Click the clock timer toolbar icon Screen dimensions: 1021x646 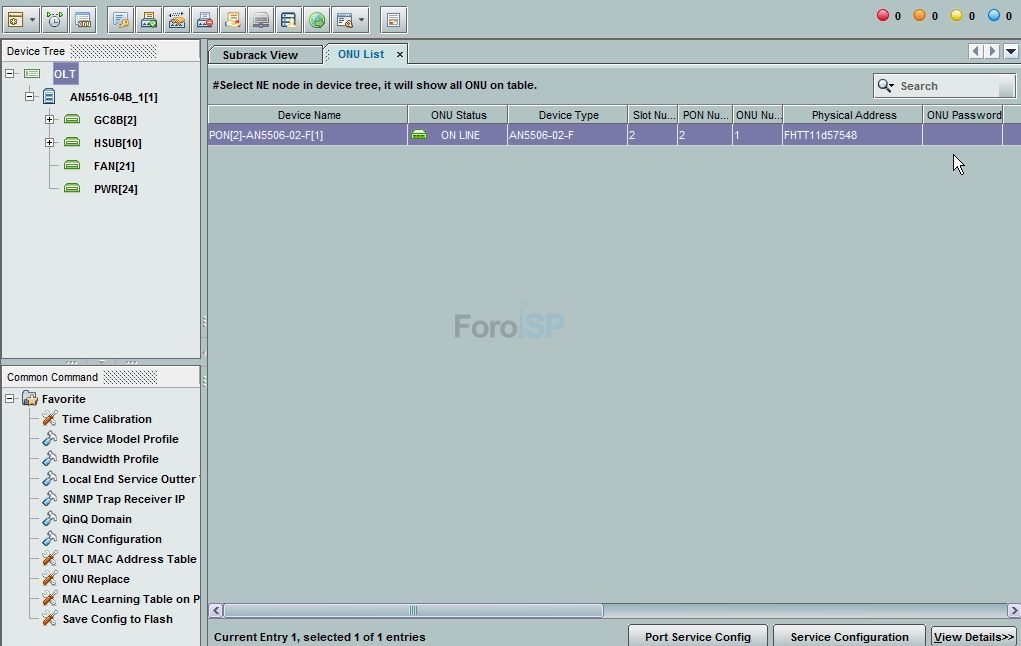[55, 19]
